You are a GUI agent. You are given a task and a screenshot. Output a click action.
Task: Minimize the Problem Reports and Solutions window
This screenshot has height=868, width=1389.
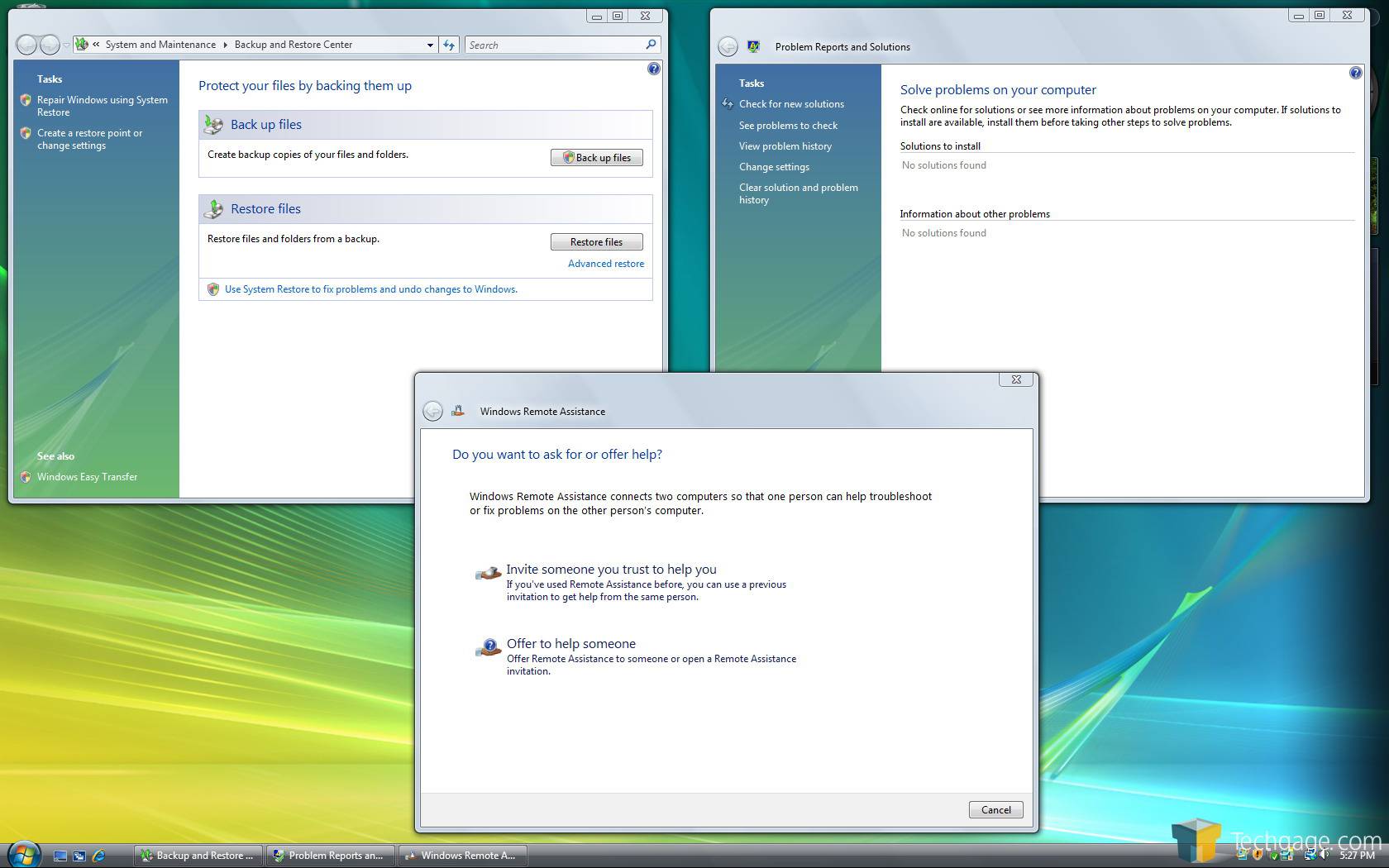pyautogui.click(x=1298, y=16)
